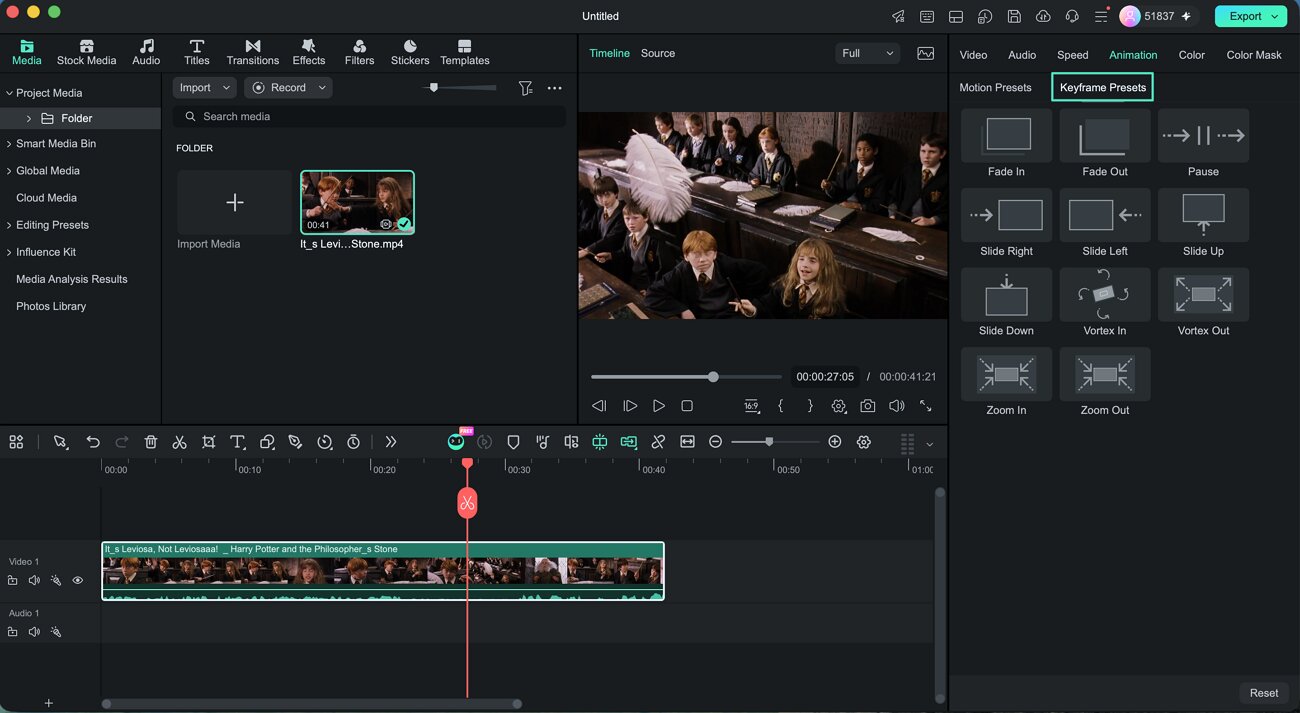The width and height of the screenshot is (1300, 713).
Task: Click the Search media field
Action: click(369, 117)
